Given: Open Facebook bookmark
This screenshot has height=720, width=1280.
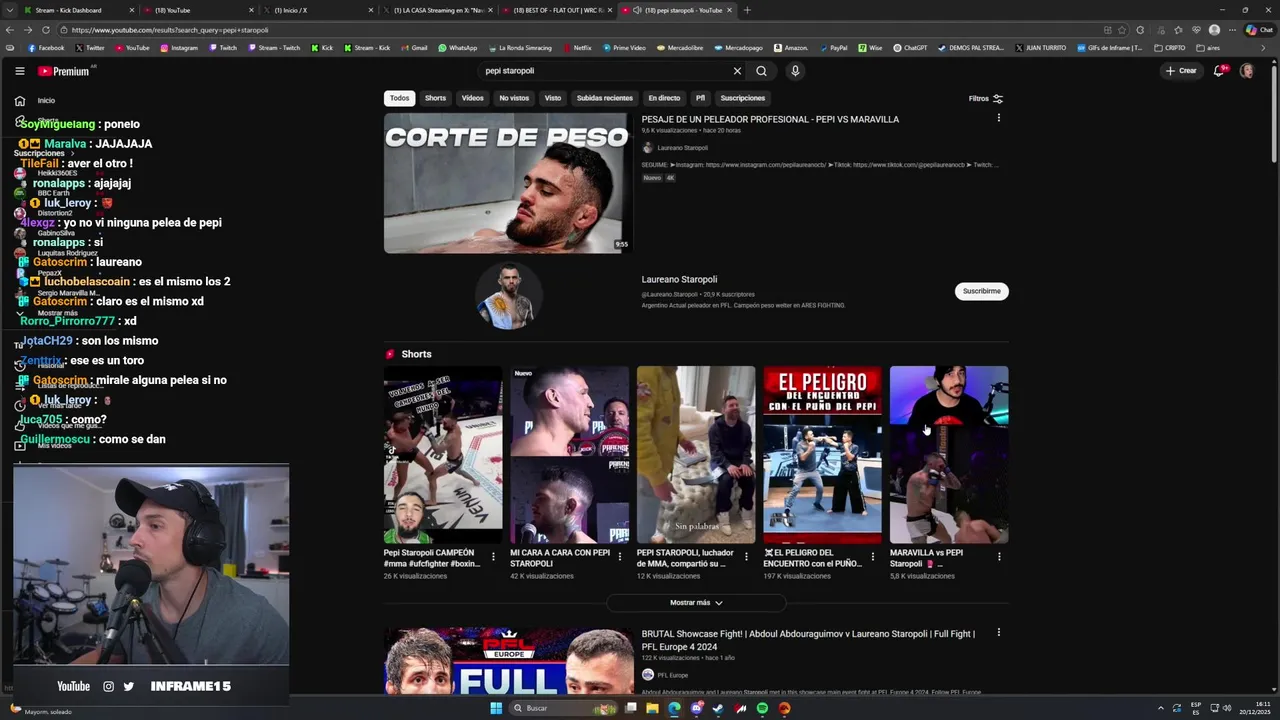Looking at the screenshot, I should (x=46, y=48).
